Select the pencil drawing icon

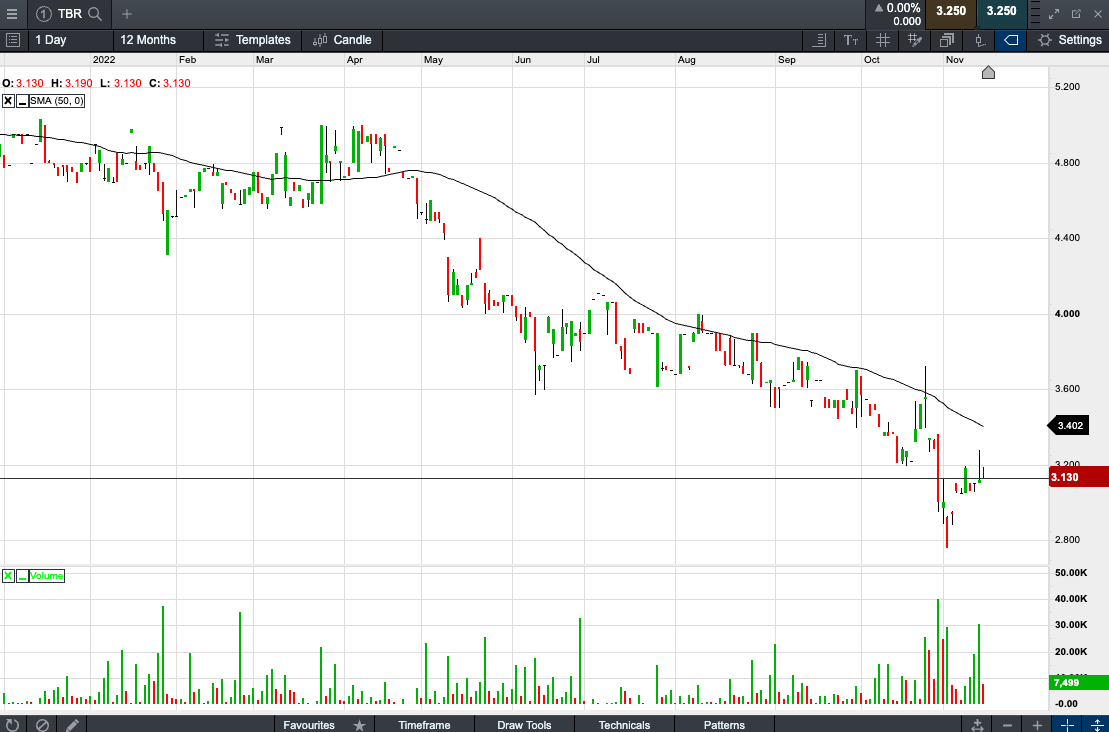click(x=72, y=724)
